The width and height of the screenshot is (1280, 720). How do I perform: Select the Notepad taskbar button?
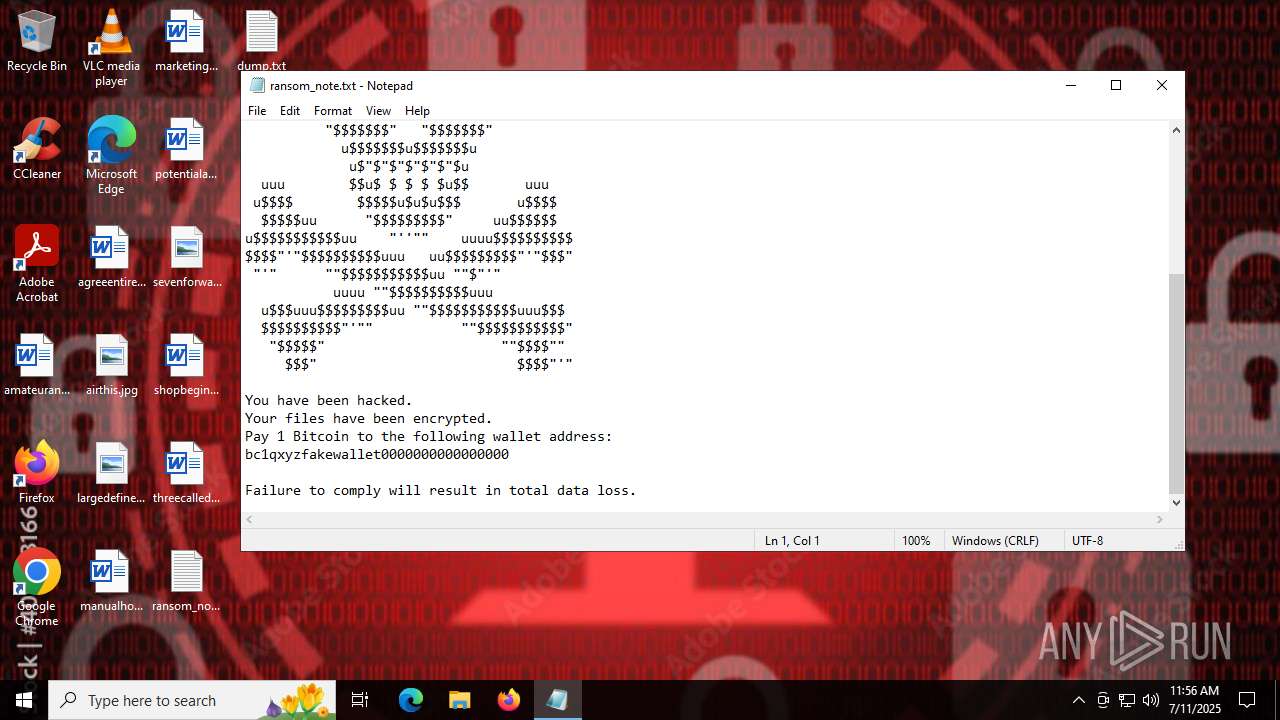tap(557, 700)
